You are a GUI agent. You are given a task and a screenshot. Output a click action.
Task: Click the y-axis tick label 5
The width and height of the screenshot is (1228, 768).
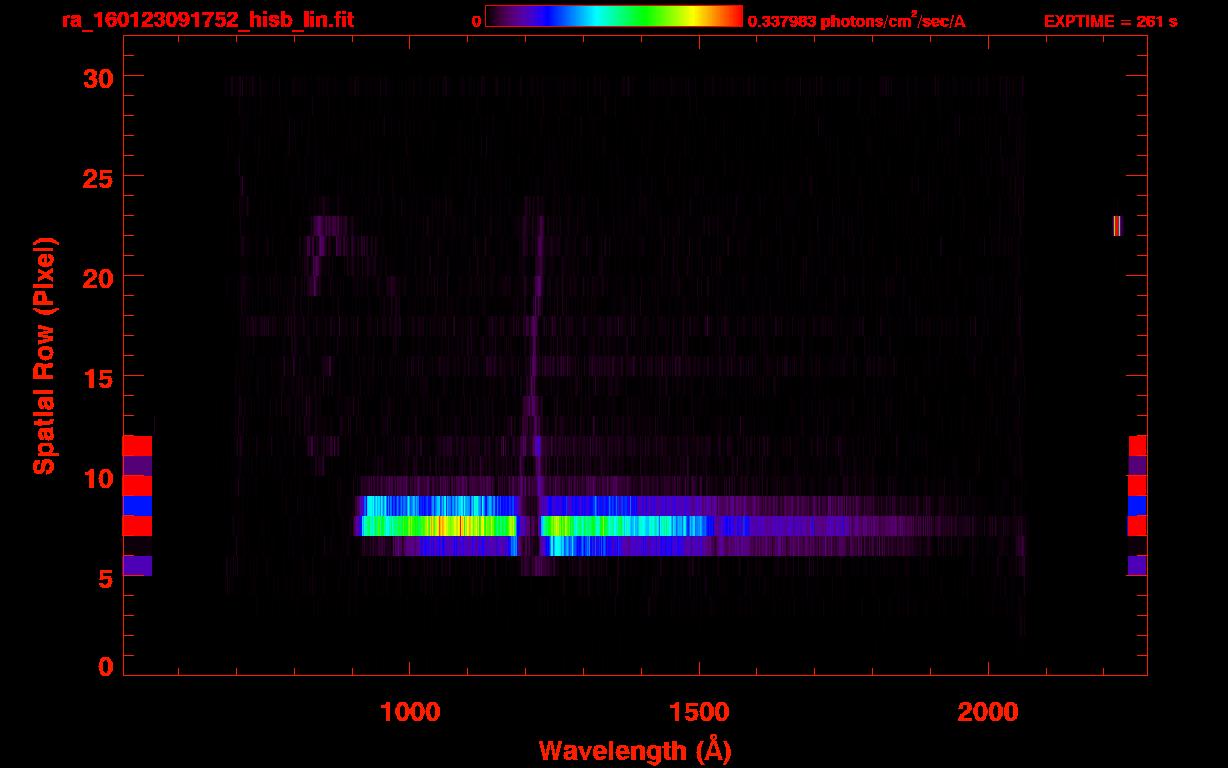point(106,578)
